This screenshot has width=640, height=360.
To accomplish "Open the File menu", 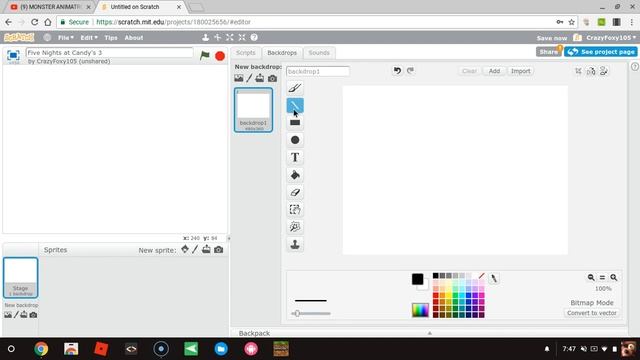I will (65, 38).
